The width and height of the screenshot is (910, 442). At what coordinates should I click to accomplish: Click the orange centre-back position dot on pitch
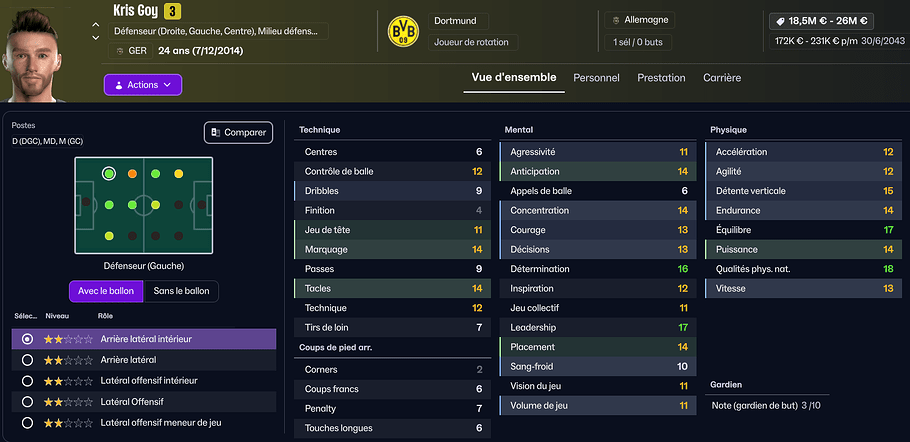click(132, 173)
